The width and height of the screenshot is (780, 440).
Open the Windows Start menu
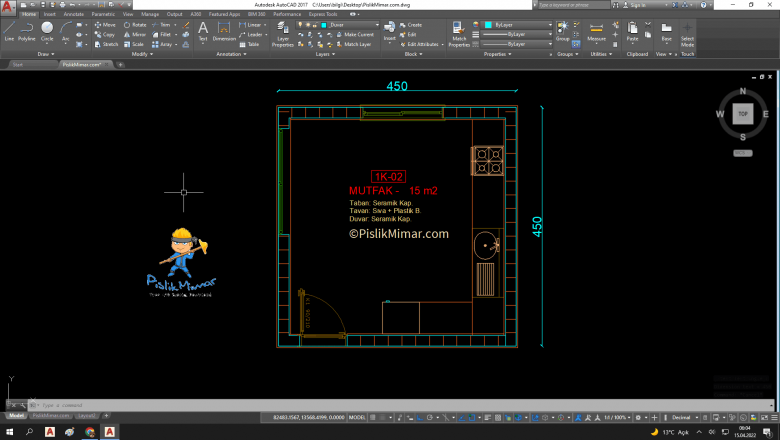coord(8,432)
